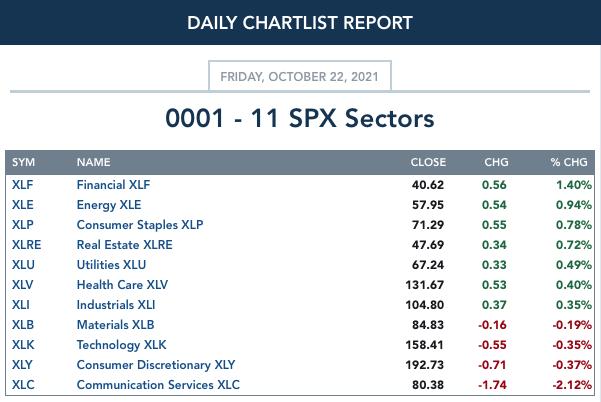Viewport: 601px width, 402px height.
Task: Open Communication Services XLC link
Action: pos(158,385)
